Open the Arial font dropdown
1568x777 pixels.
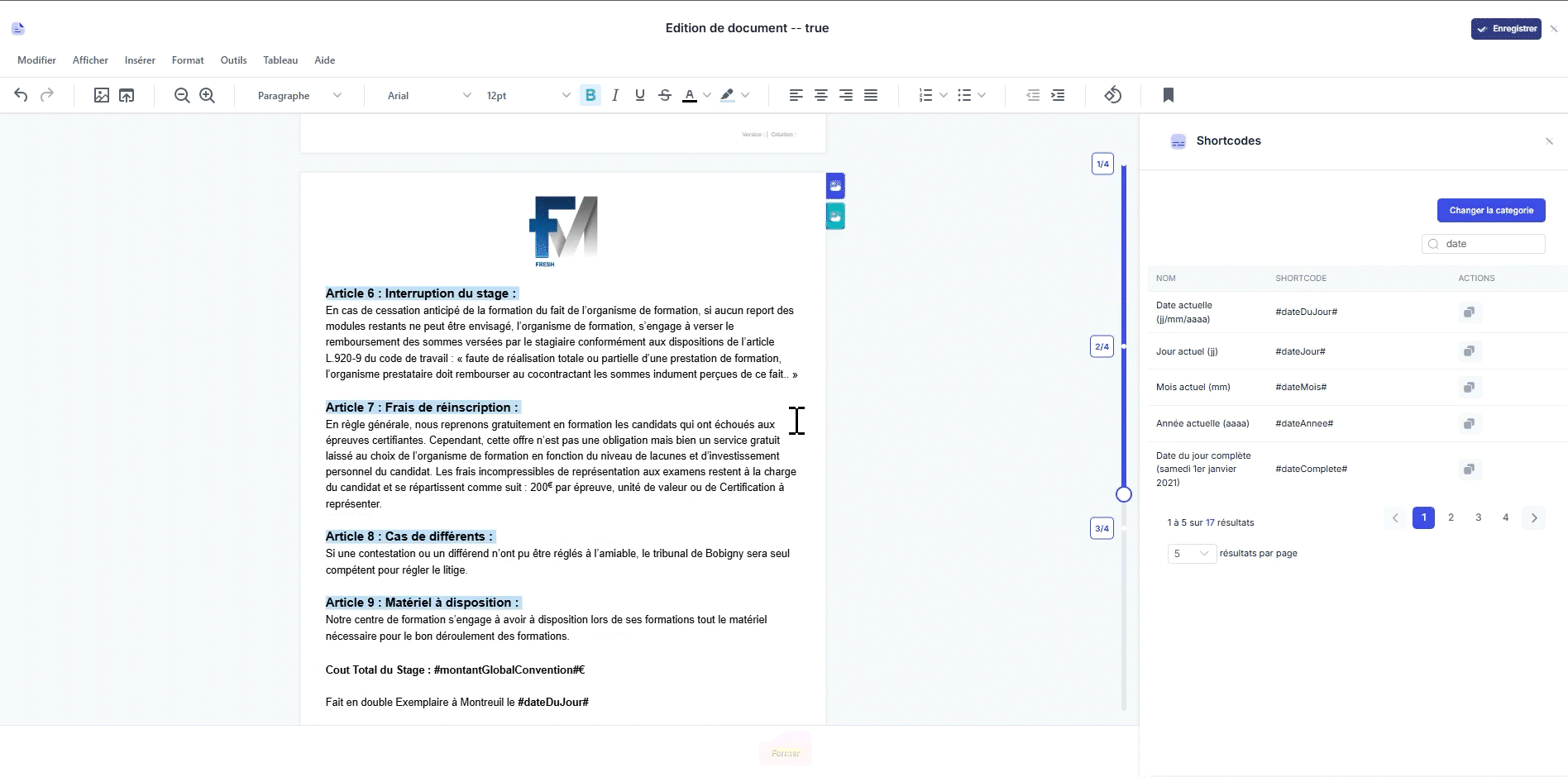(428, 95)
